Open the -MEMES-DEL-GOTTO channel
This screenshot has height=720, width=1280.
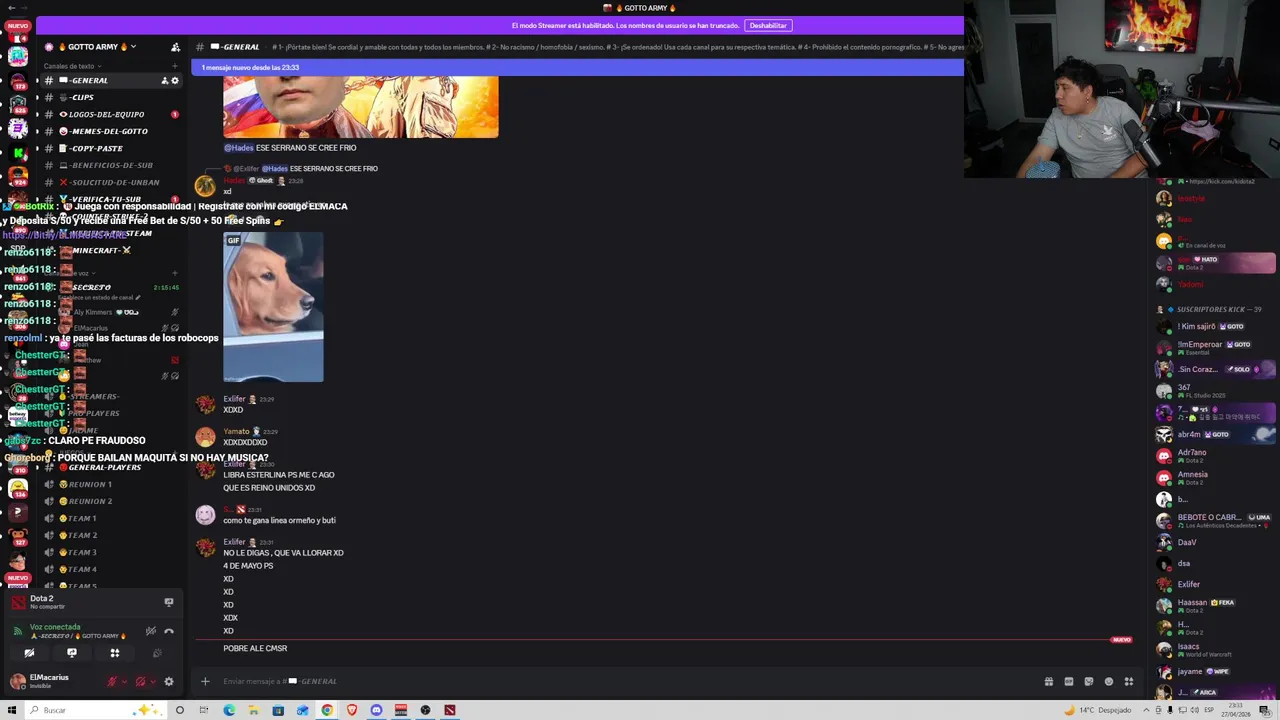[110, 131]
